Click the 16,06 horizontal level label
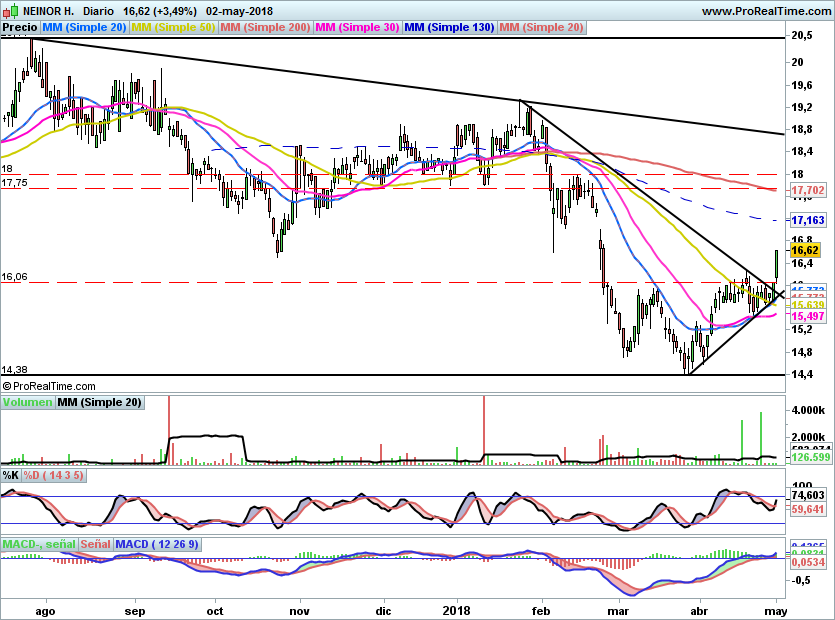This screenshot has height=620, width=835. coord(15,276)
